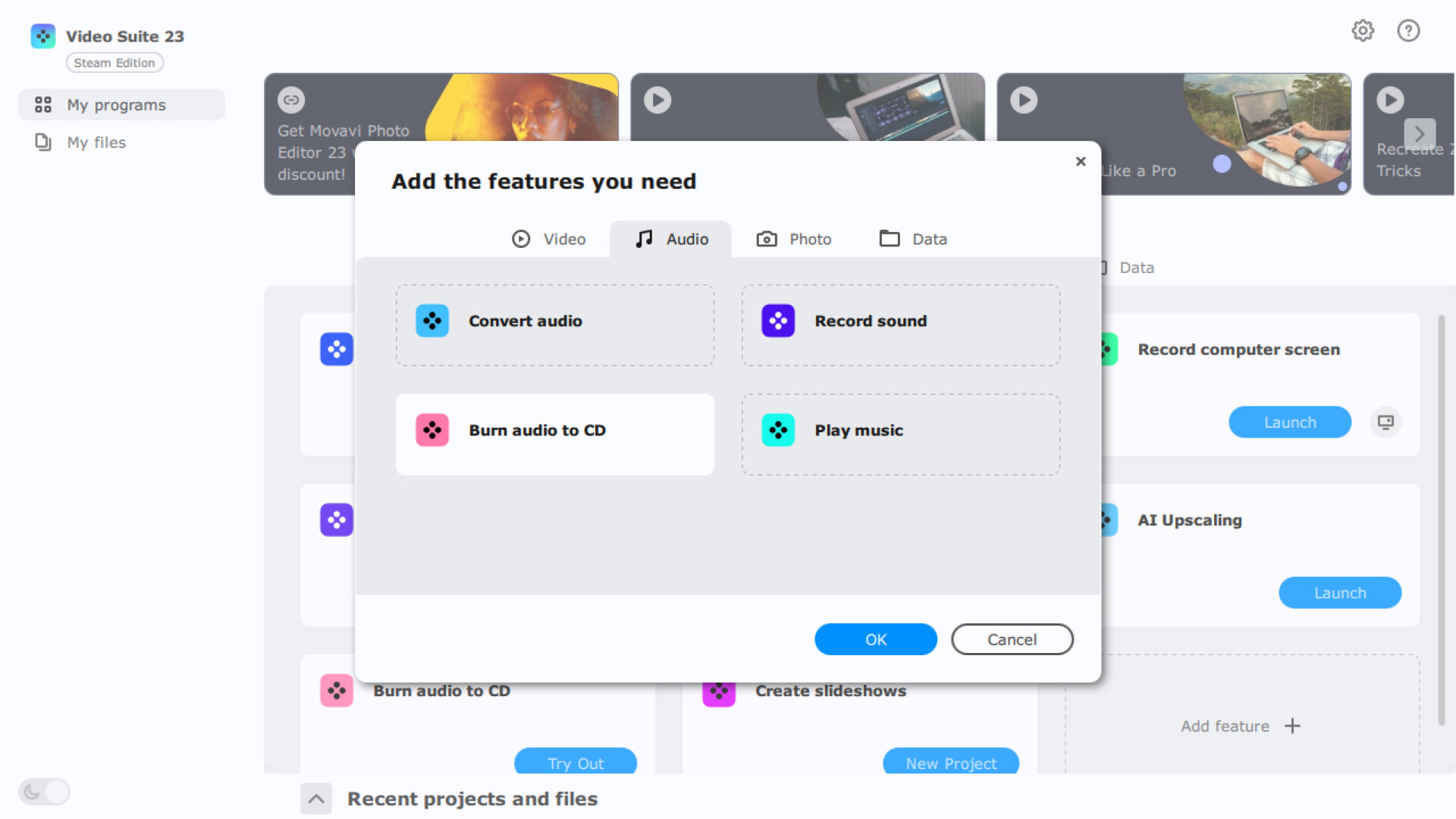Collapse the Recent projects and files section
This screenshot has width=1456, height=819.
[316, 799]
